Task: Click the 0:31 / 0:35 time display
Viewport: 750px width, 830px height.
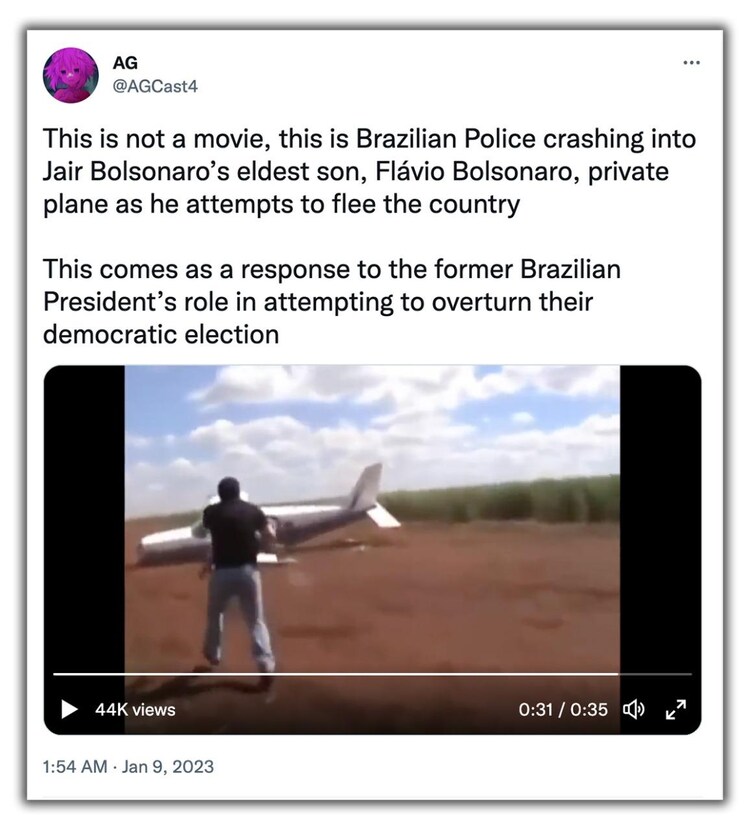Action: point(563,709)
